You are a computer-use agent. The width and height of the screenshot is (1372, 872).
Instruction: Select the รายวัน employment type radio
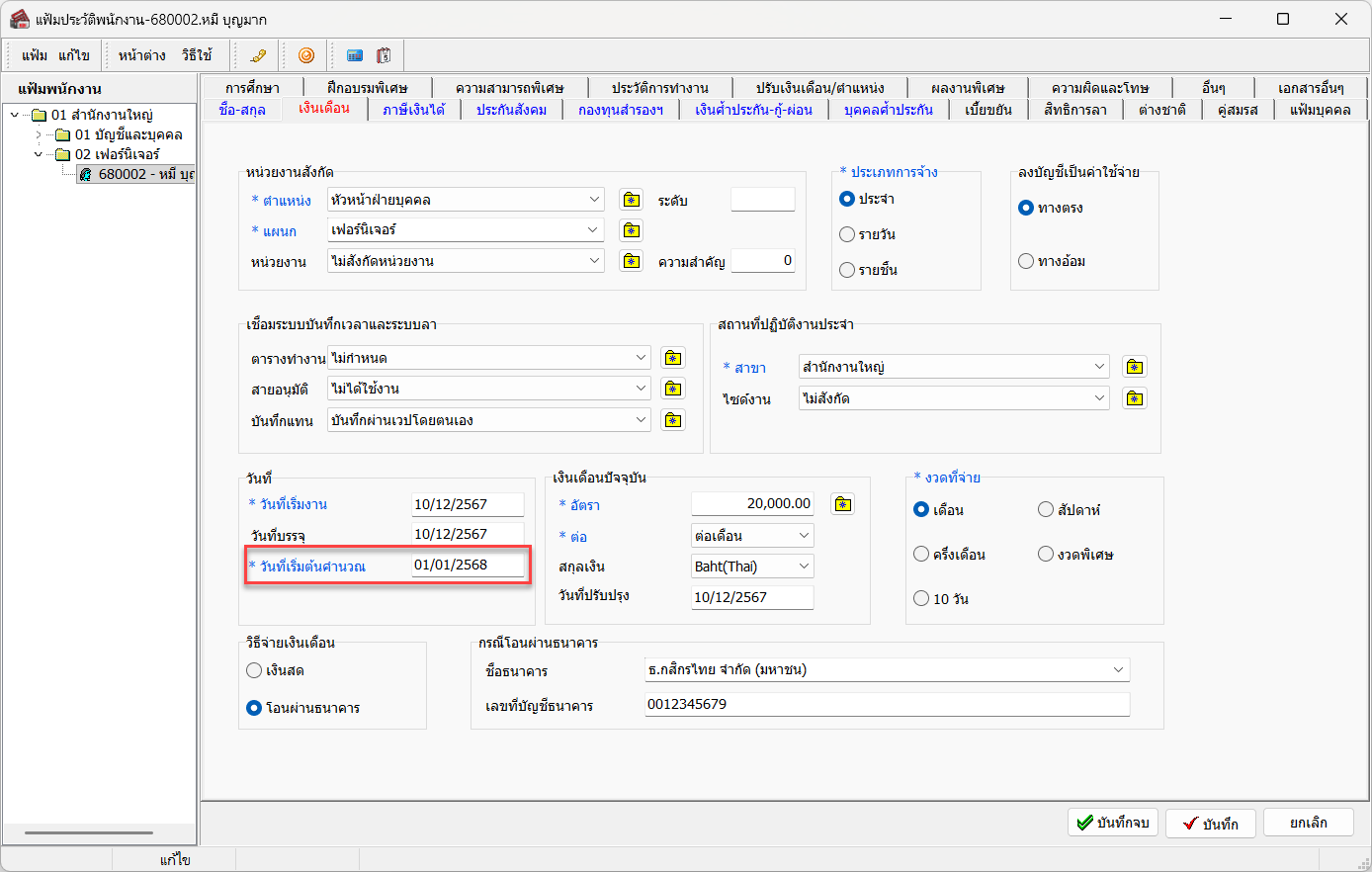coord(847,234)
